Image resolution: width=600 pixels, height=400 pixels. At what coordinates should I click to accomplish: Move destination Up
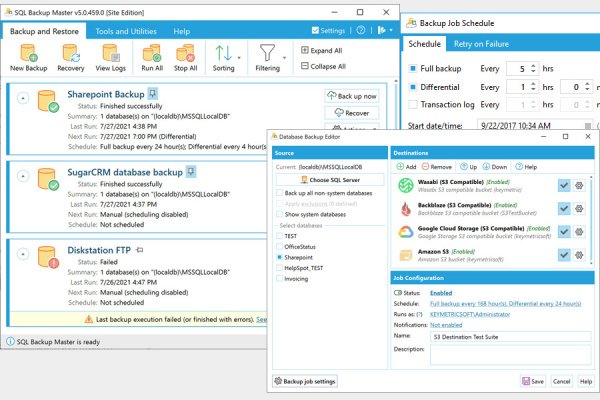click(468, 167)
